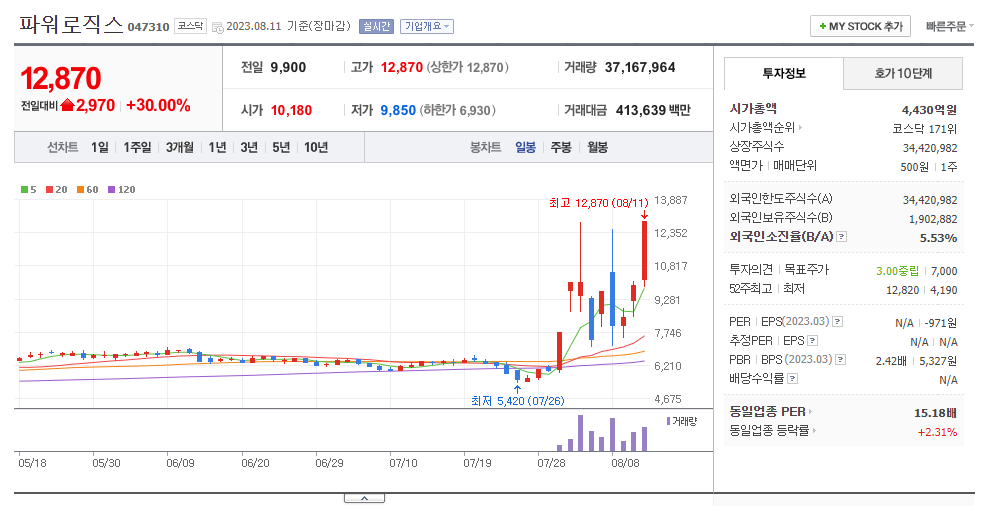Click the 전일 value 9,900
Image resolution: width=991 pixels, height=506 pixels.
[288, 67]
